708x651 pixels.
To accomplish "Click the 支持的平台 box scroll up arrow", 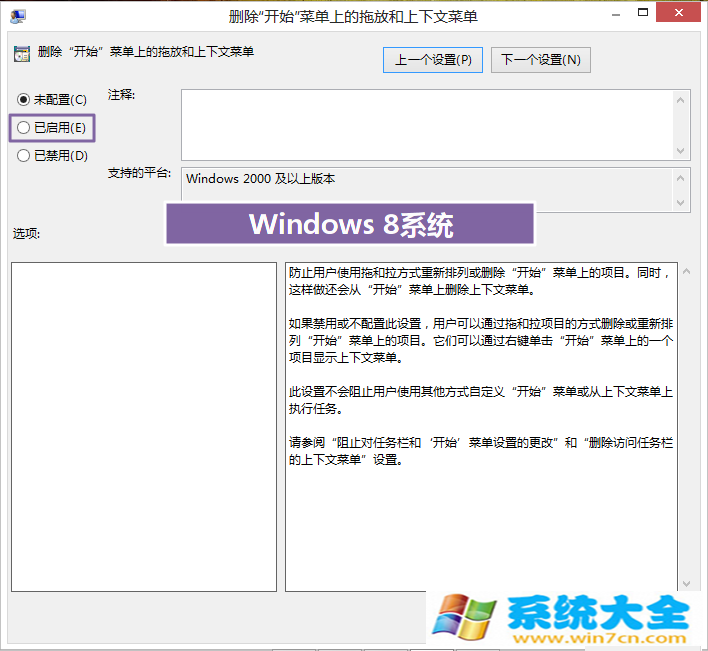I will [681, 178].
